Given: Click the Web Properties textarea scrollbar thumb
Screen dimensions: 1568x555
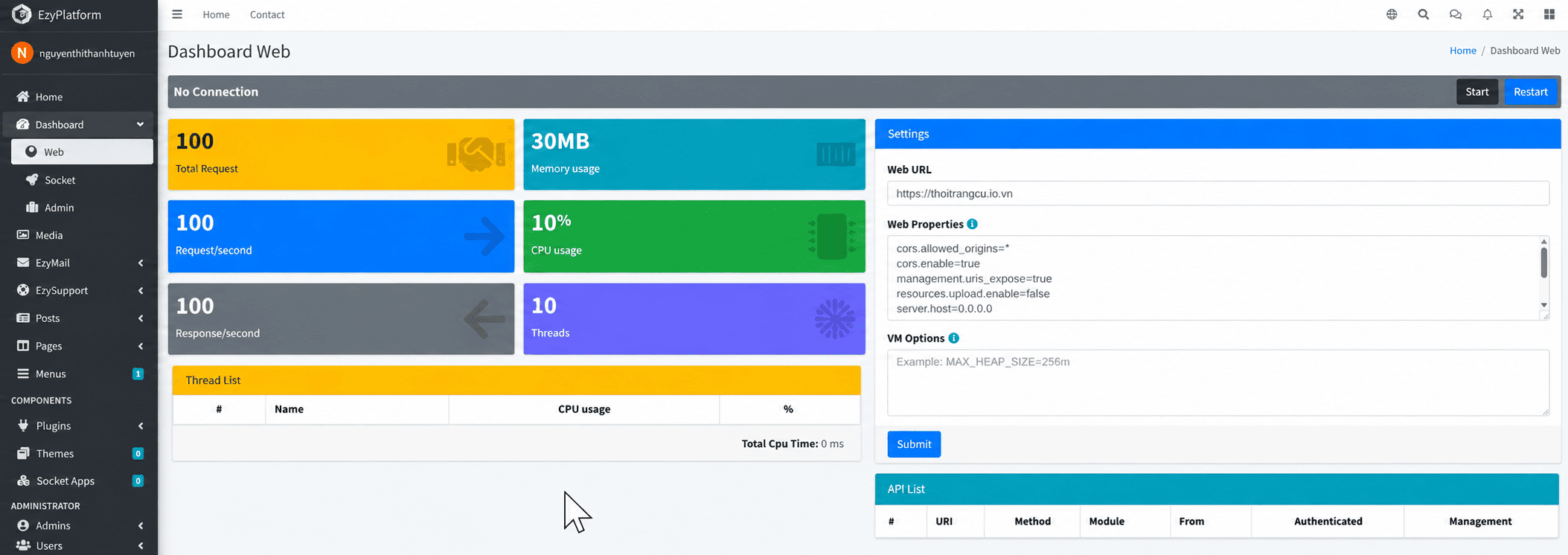Looking at the screenshot, I should [x=1543, y=263].
